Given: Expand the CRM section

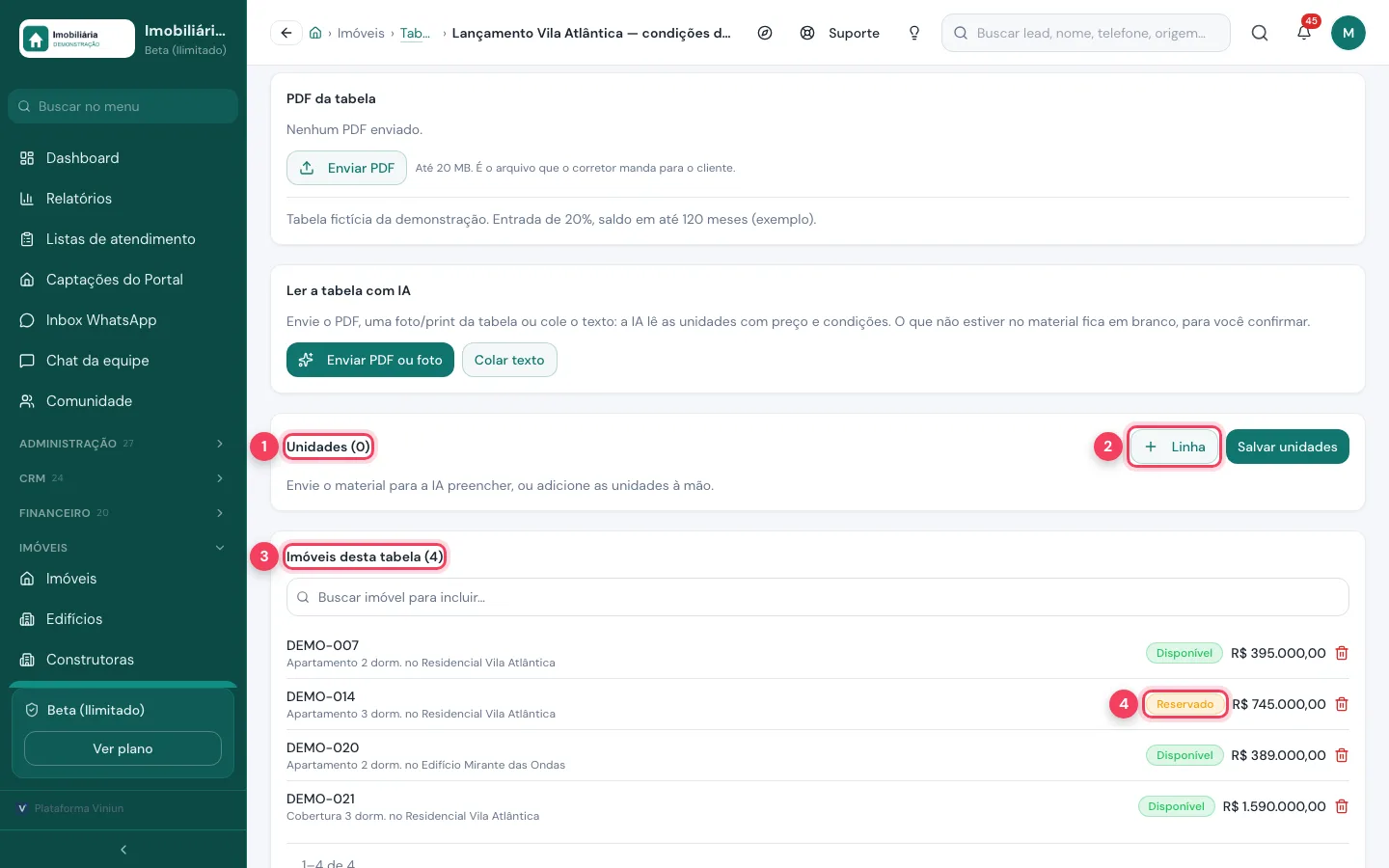Looking at the screenshot, I should [x=123, y=478].
